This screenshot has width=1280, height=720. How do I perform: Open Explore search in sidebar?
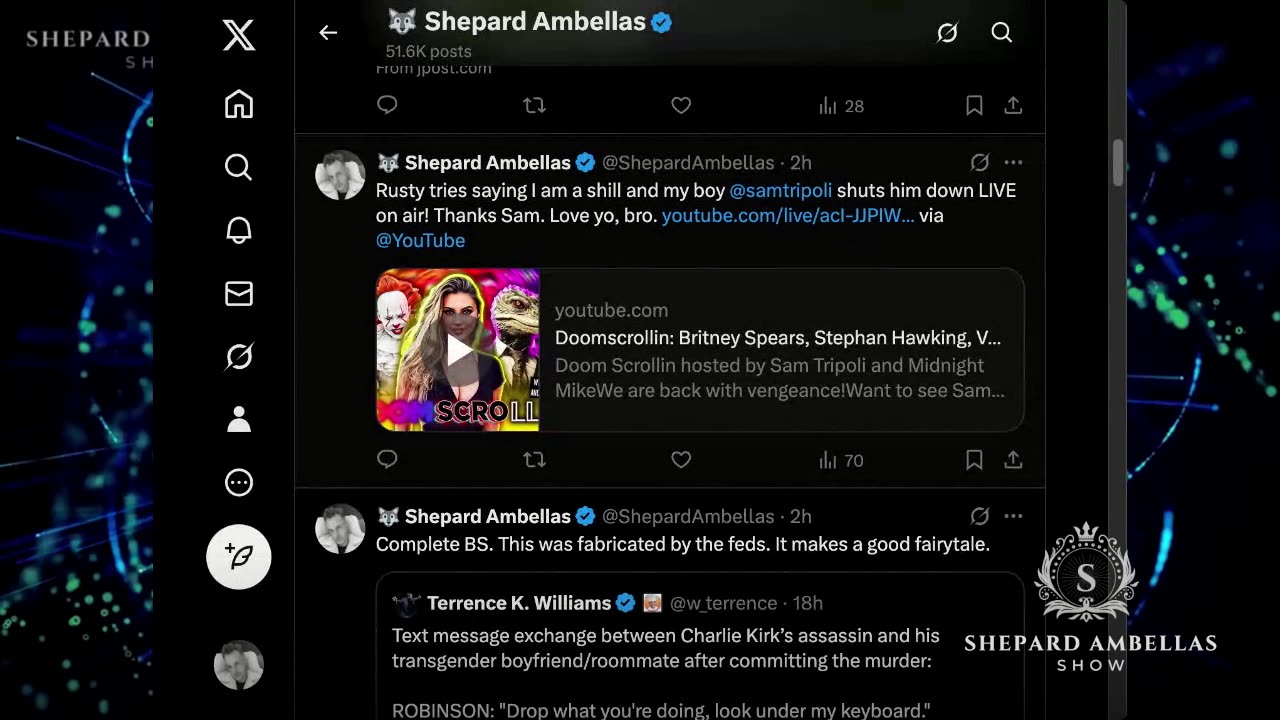(x=239, y=167)
